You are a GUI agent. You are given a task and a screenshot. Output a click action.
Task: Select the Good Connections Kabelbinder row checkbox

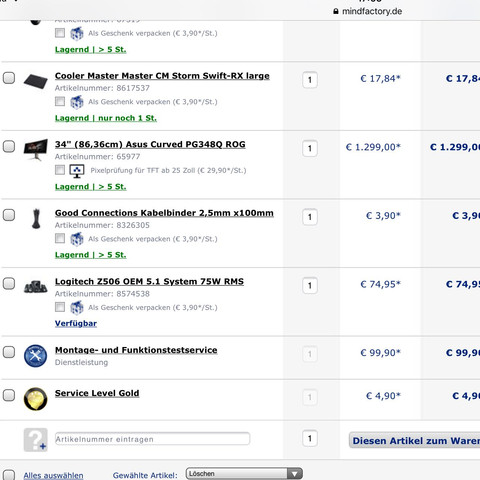(9, 215)
